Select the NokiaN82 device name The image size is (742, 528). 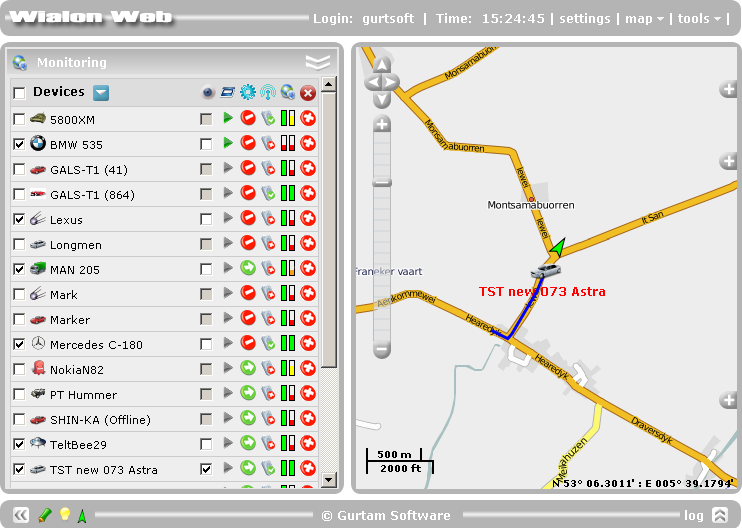77,370
